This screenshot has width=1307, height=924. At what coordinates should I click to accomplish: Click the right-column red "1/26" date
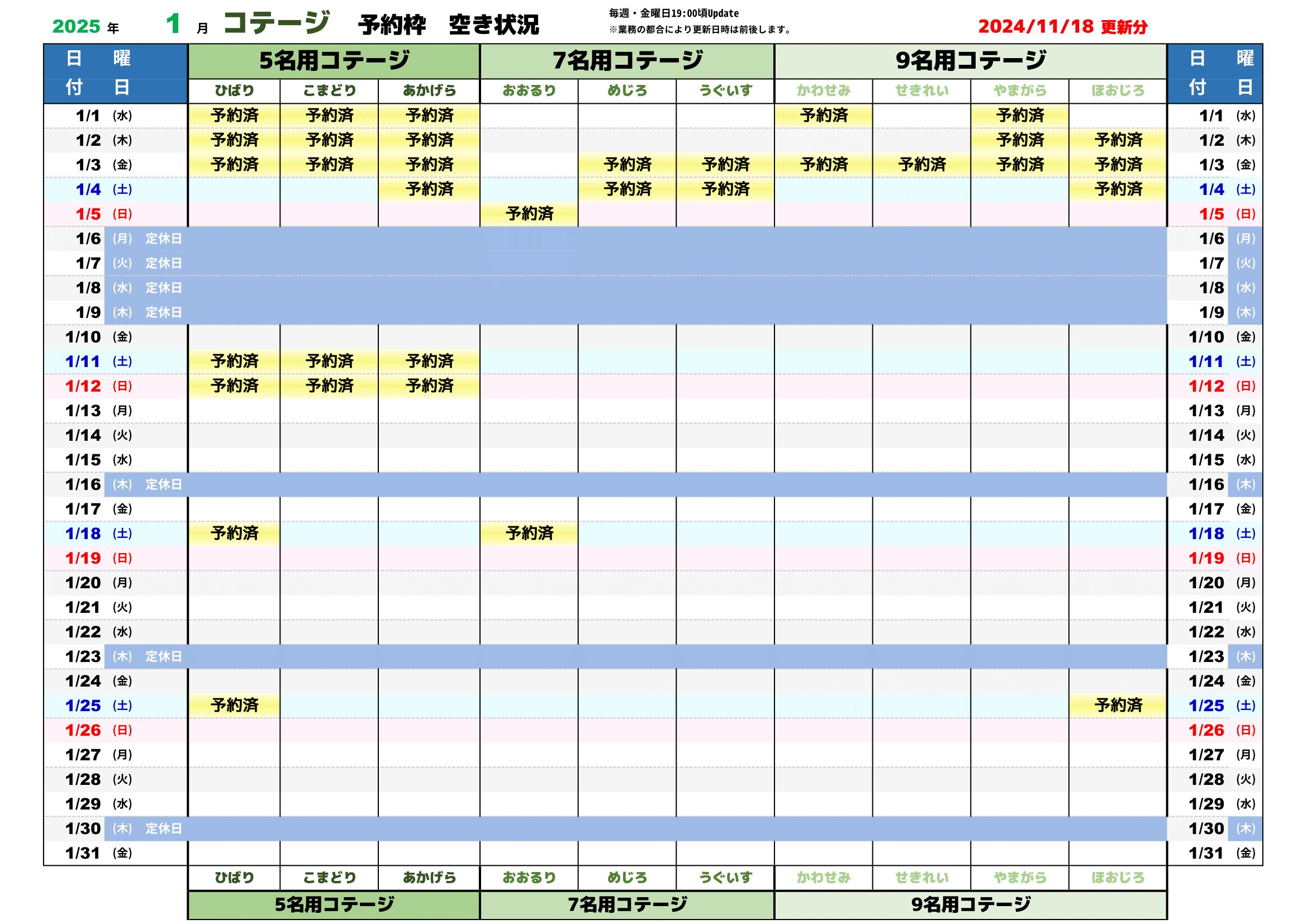(x=1206, y=731)
